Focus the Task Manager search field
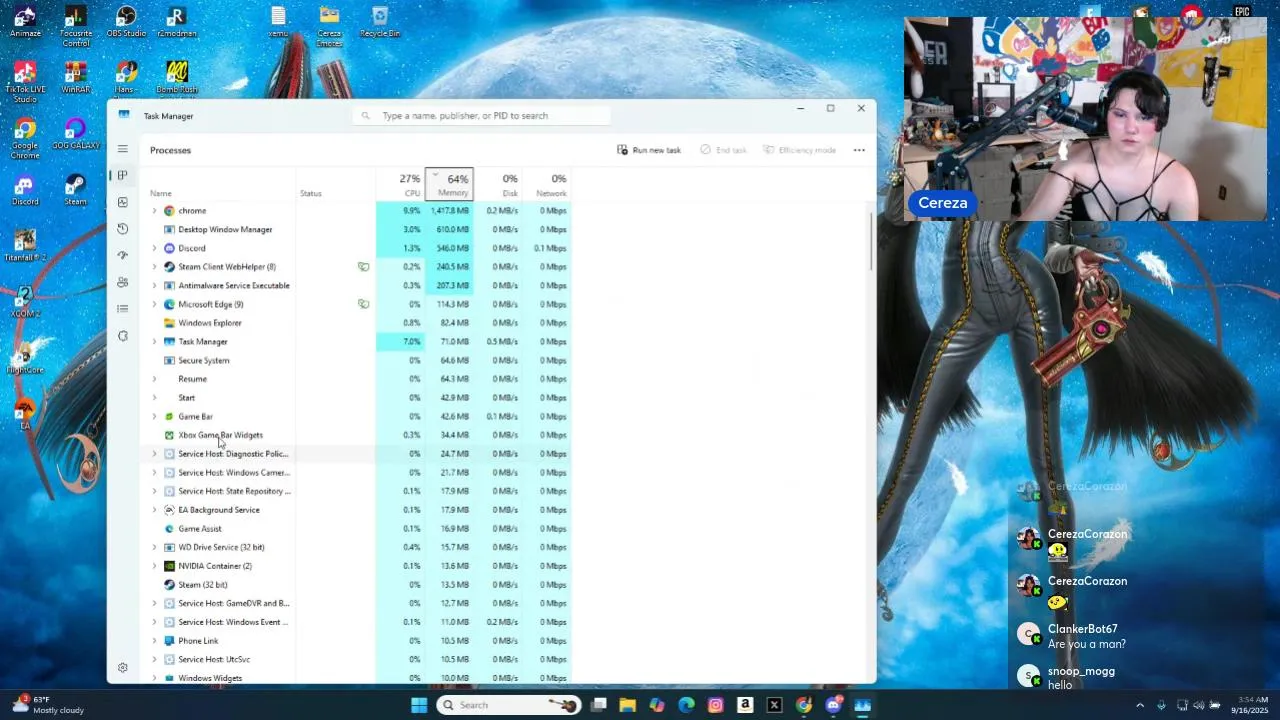Viewport: 1280px width, 720px height. (483, 116)
